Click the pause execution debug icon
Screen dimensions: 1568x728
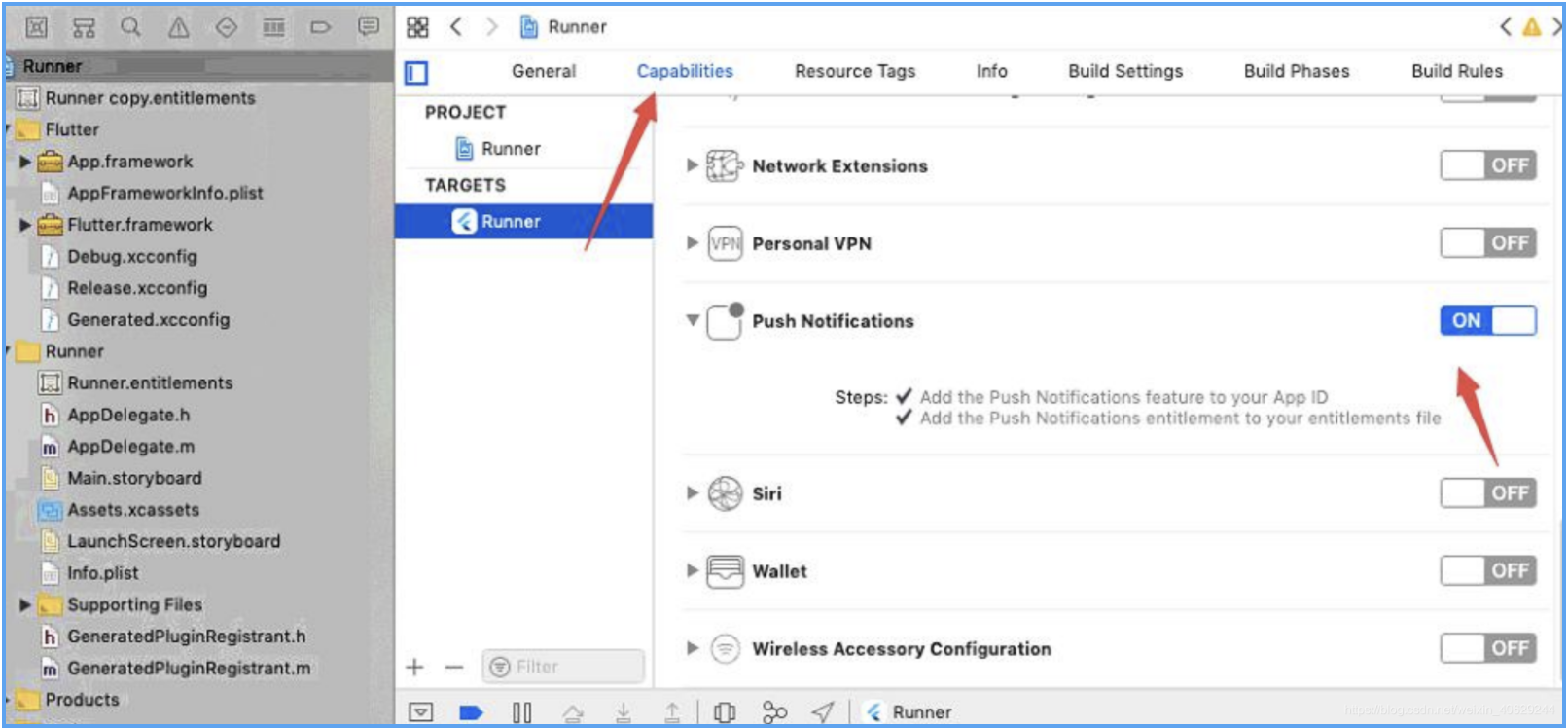click(x=522, y=712)
